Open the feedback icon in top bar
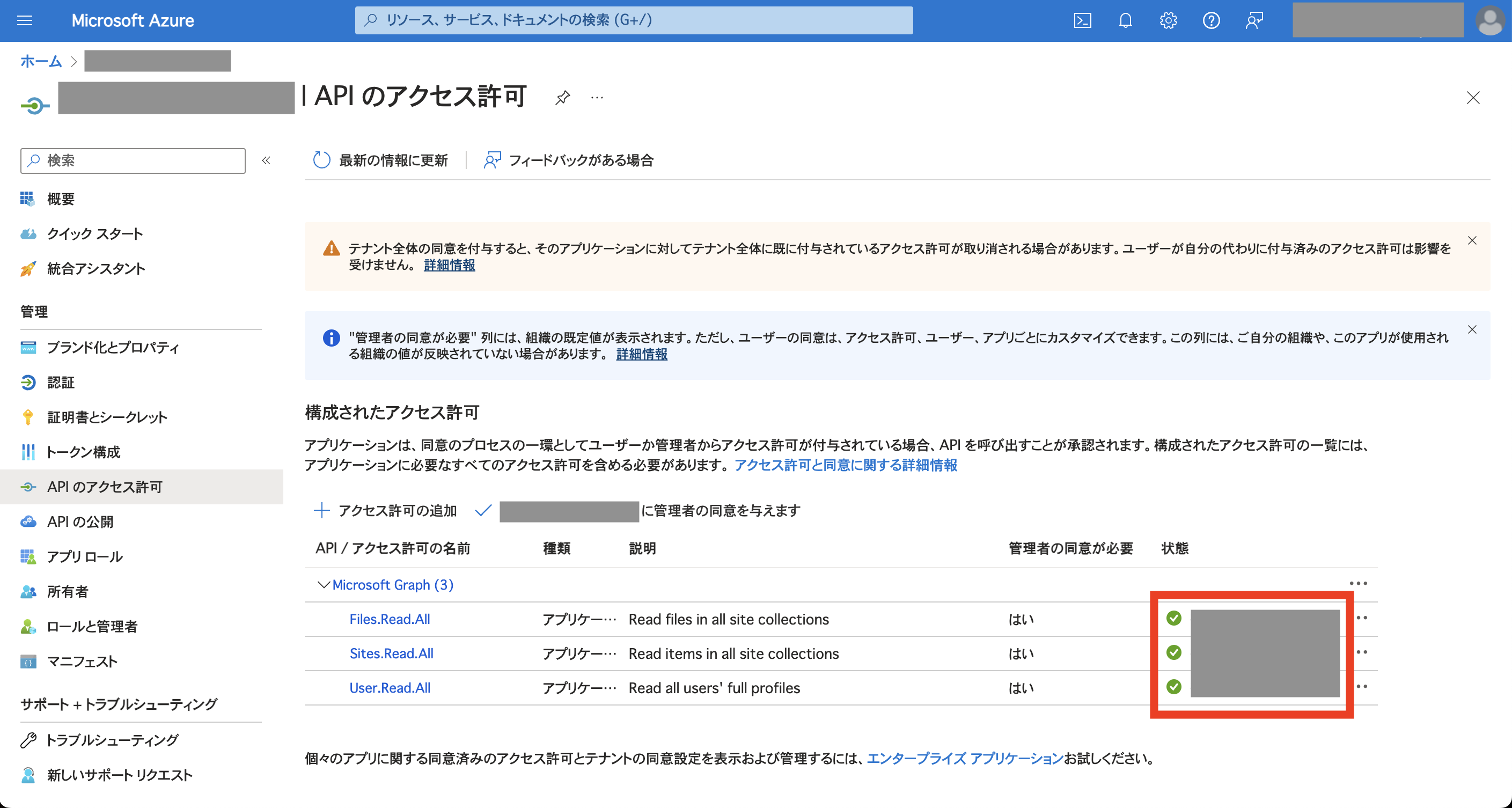 click(x=1254, y=20)
